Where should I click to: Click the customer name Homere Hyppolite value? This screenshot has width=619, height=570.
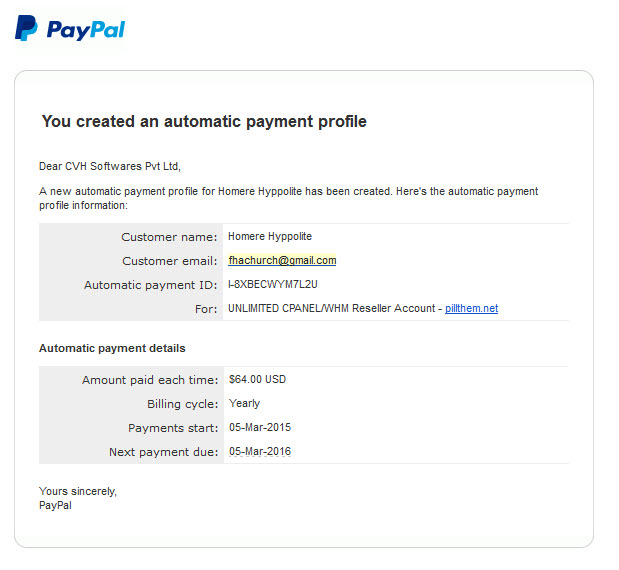coord(270,236)
